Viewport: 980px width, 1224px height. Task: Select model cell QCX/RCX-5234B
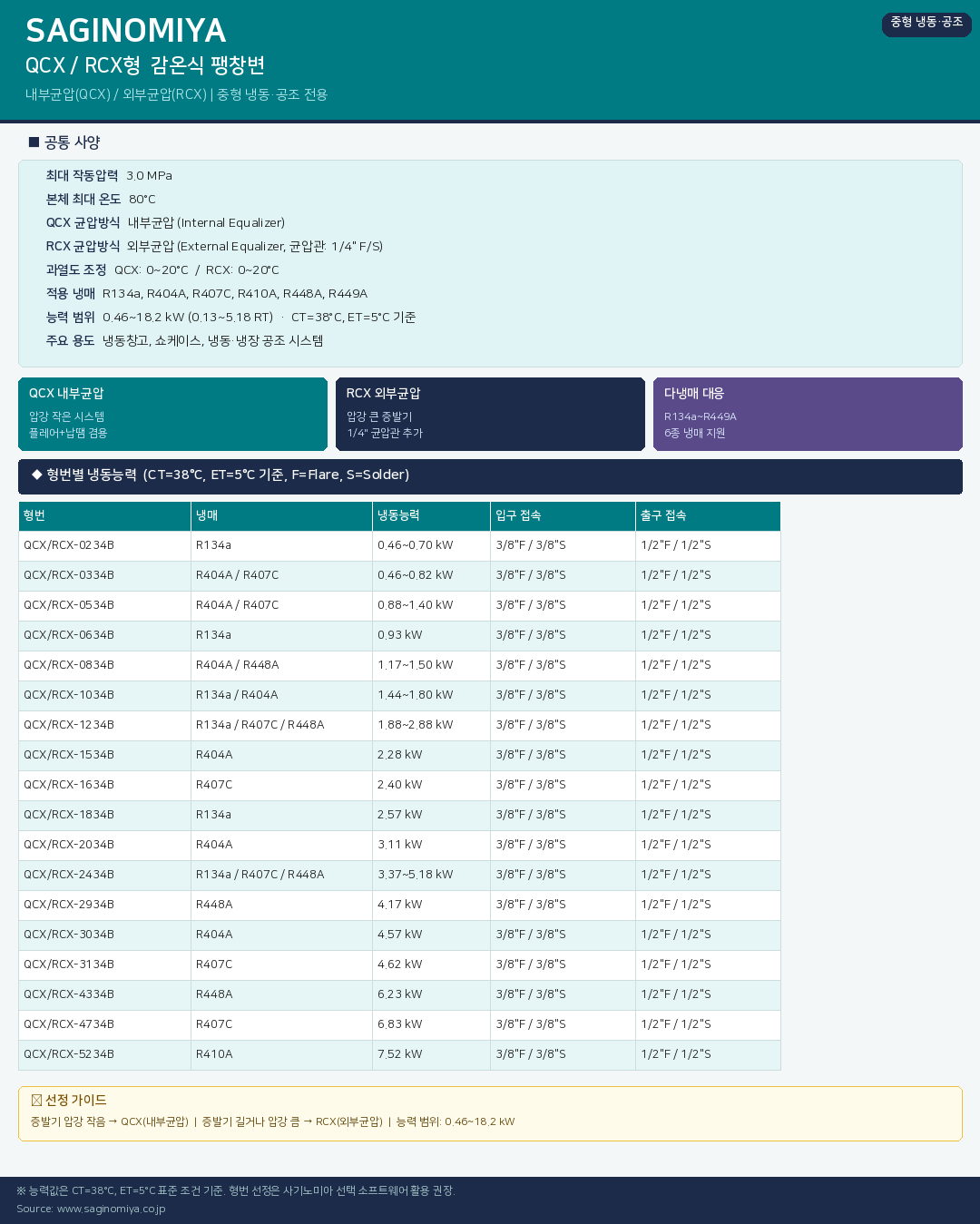coord(104,1054)
